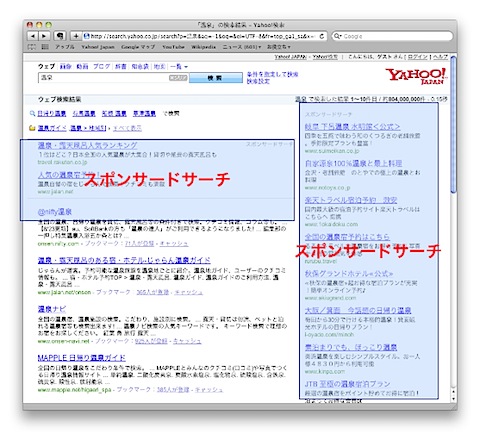
Task: Click the scrollbar down arrow
Action: [453, 399]
